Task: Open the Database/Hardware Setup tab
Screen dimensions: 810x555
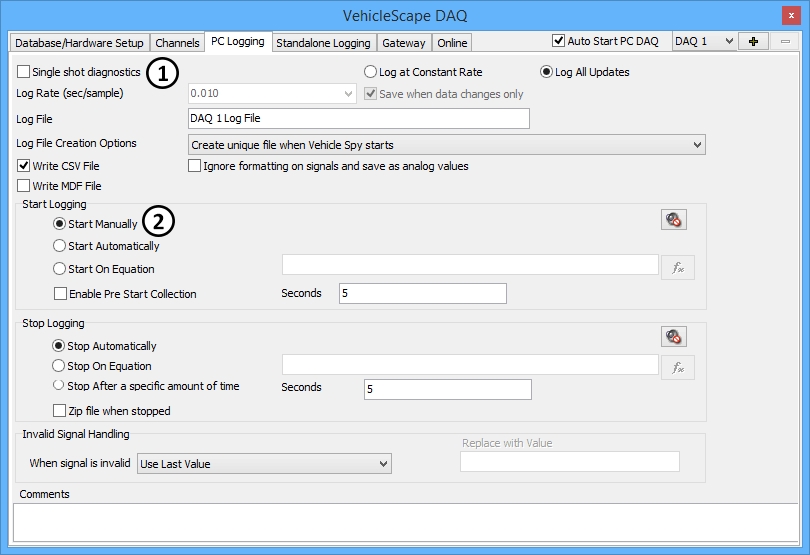Action: point(79,43)
